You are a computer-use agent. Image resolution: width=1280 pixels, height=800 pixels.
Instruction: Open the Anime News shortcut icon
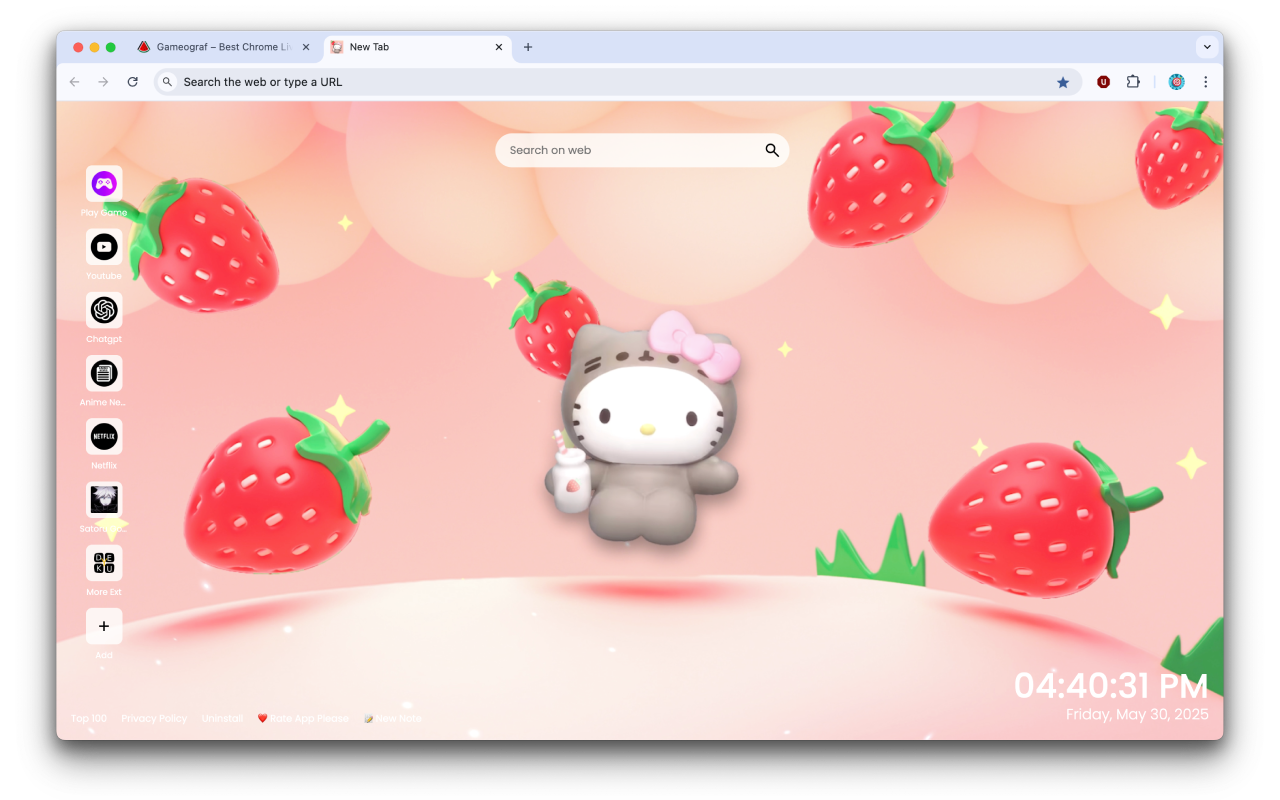(x=104, y=374)
